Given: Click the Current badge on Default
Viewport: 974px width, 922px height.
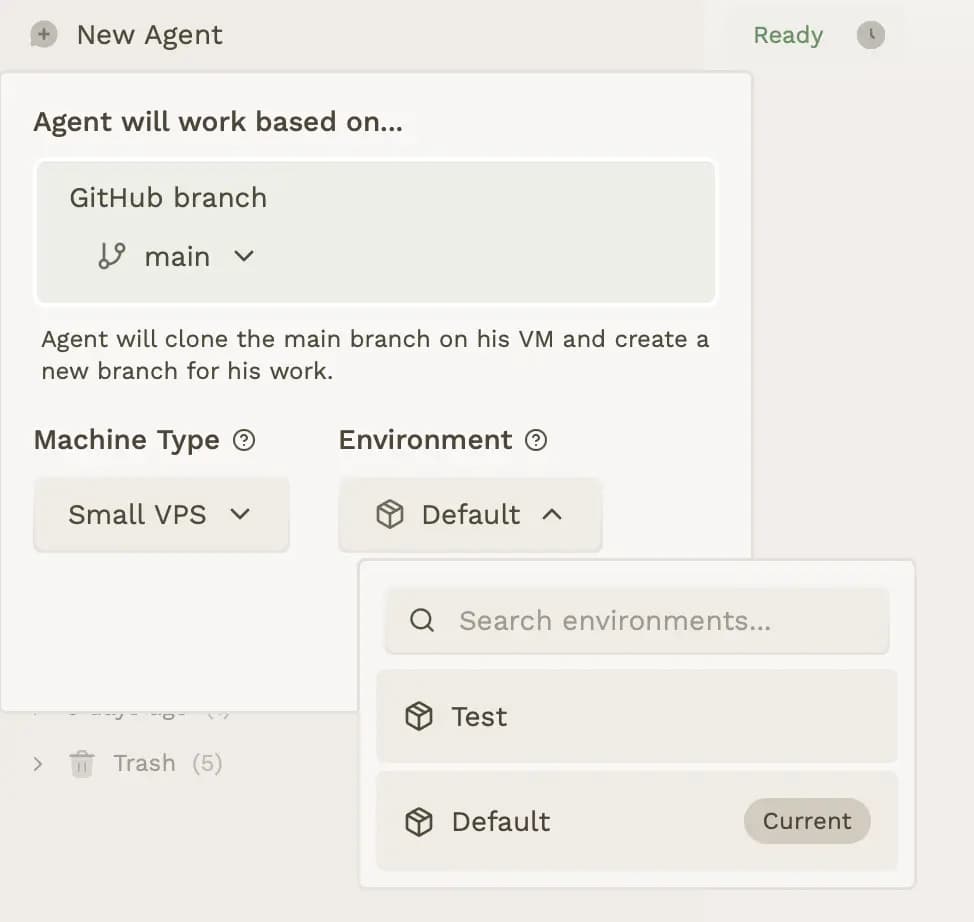Looking at the screenshot, I should (806, 822).
